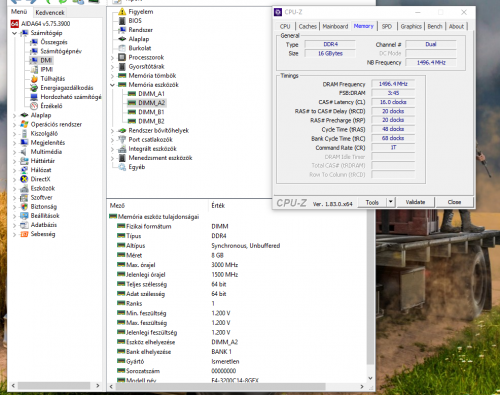Select the DIMM_A1 memory module icon

click(x=132, y=94)
